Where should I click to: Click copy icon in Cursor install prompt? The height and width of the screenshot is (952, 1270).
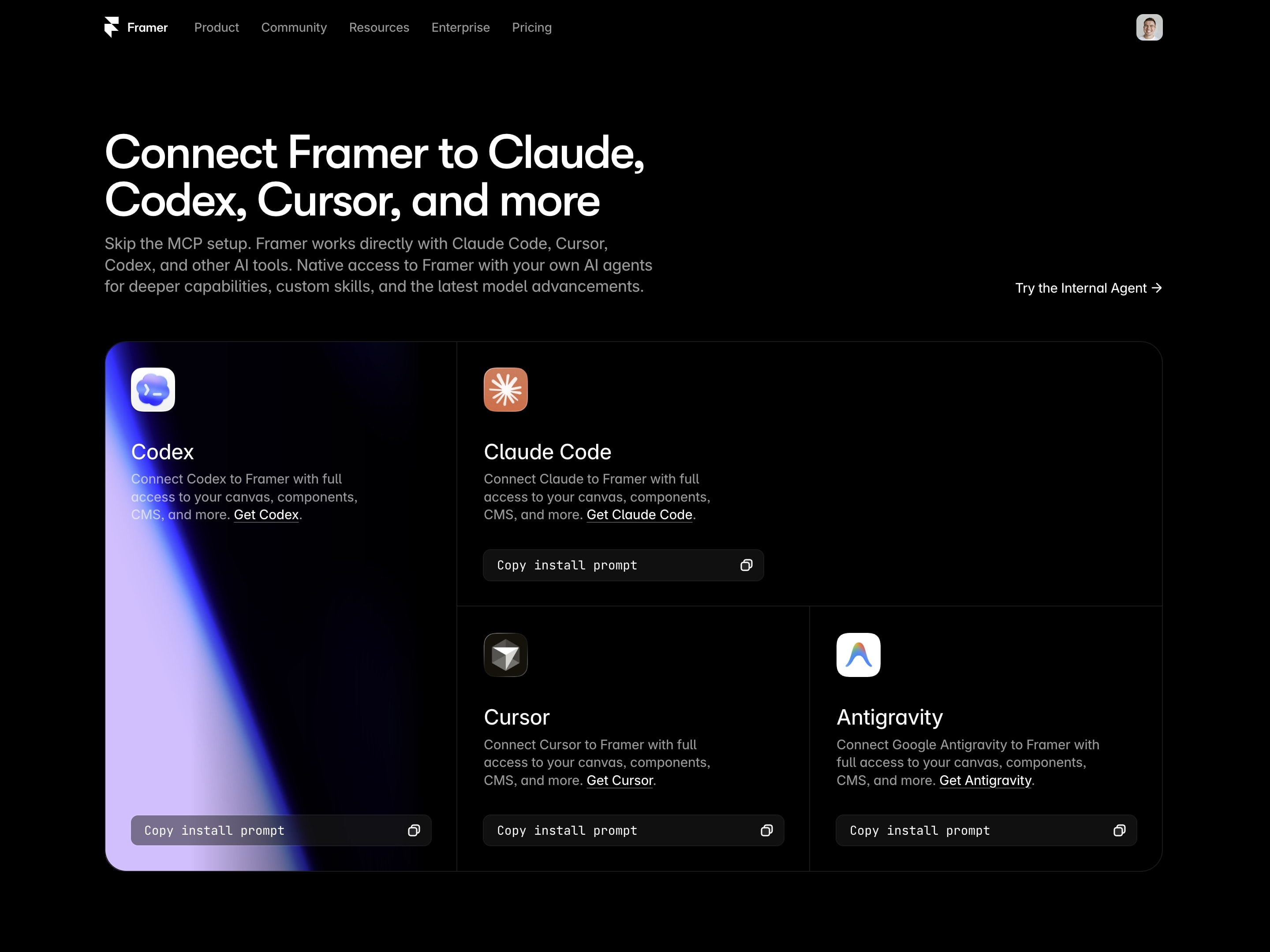(x=766, y=830)
